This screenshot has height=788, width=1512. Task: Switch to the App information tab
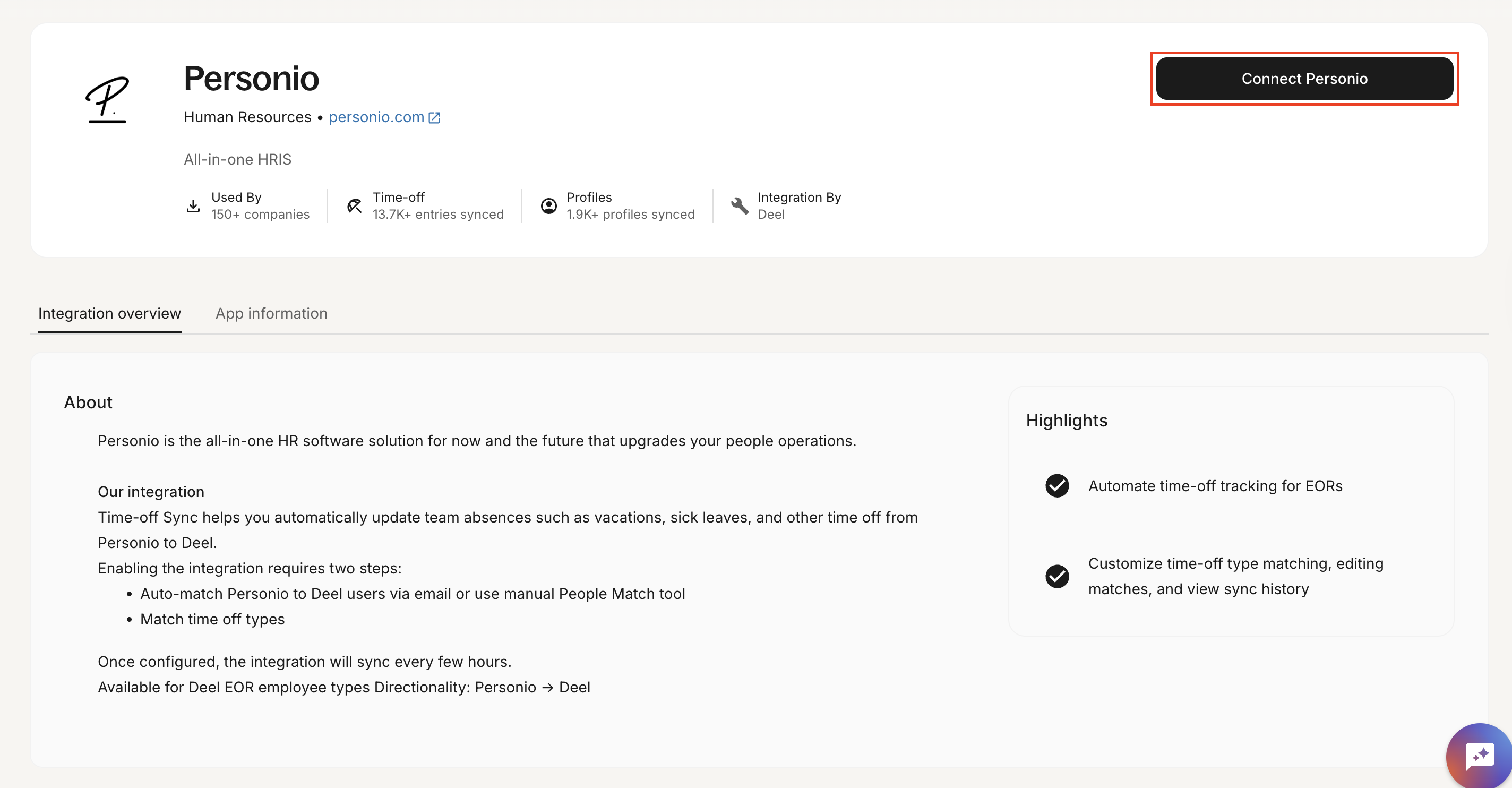pyautogui.click(x=271, y=314)
